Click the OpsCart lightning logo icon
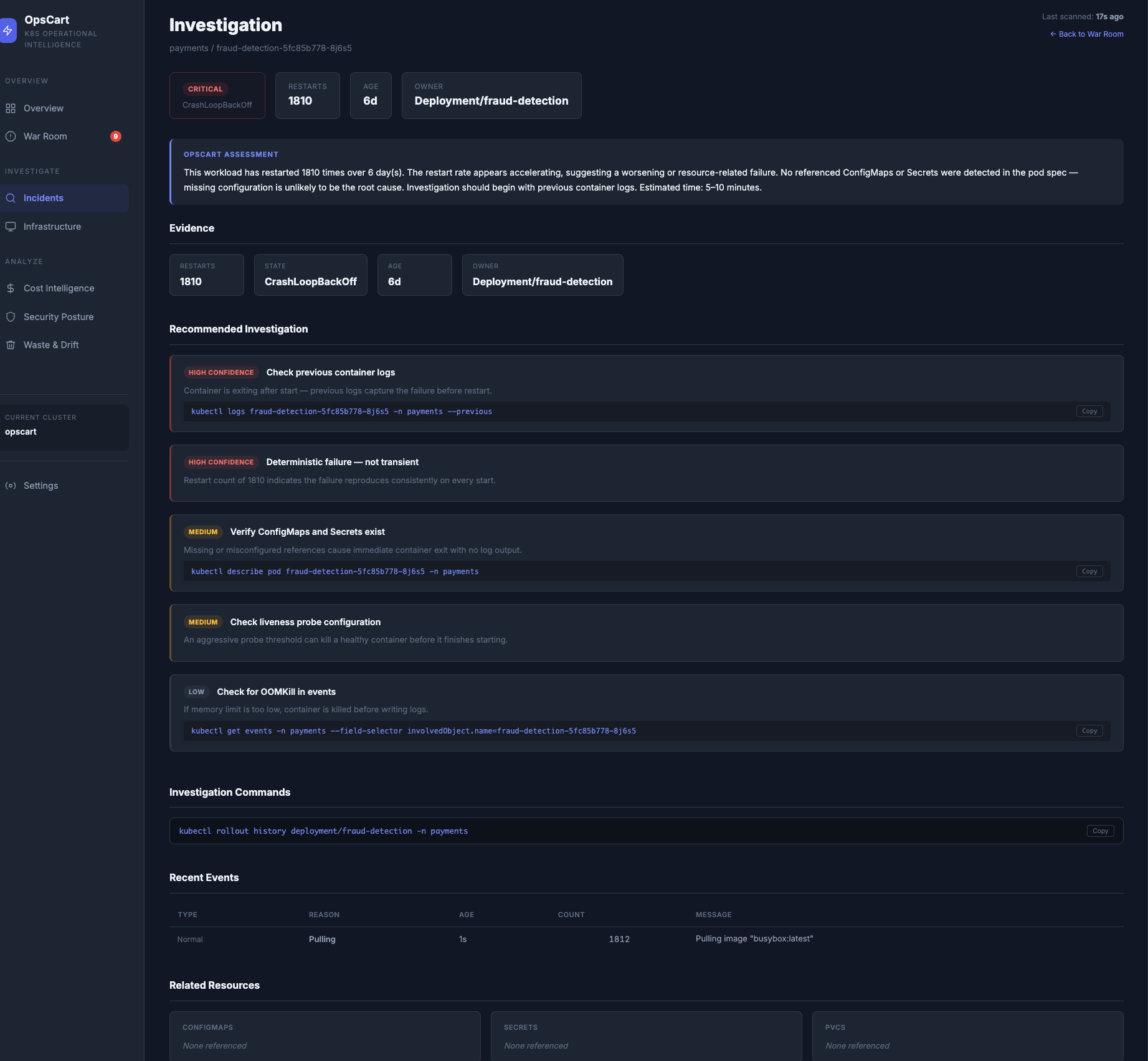 pyautogui.click(x=7, y=31)
